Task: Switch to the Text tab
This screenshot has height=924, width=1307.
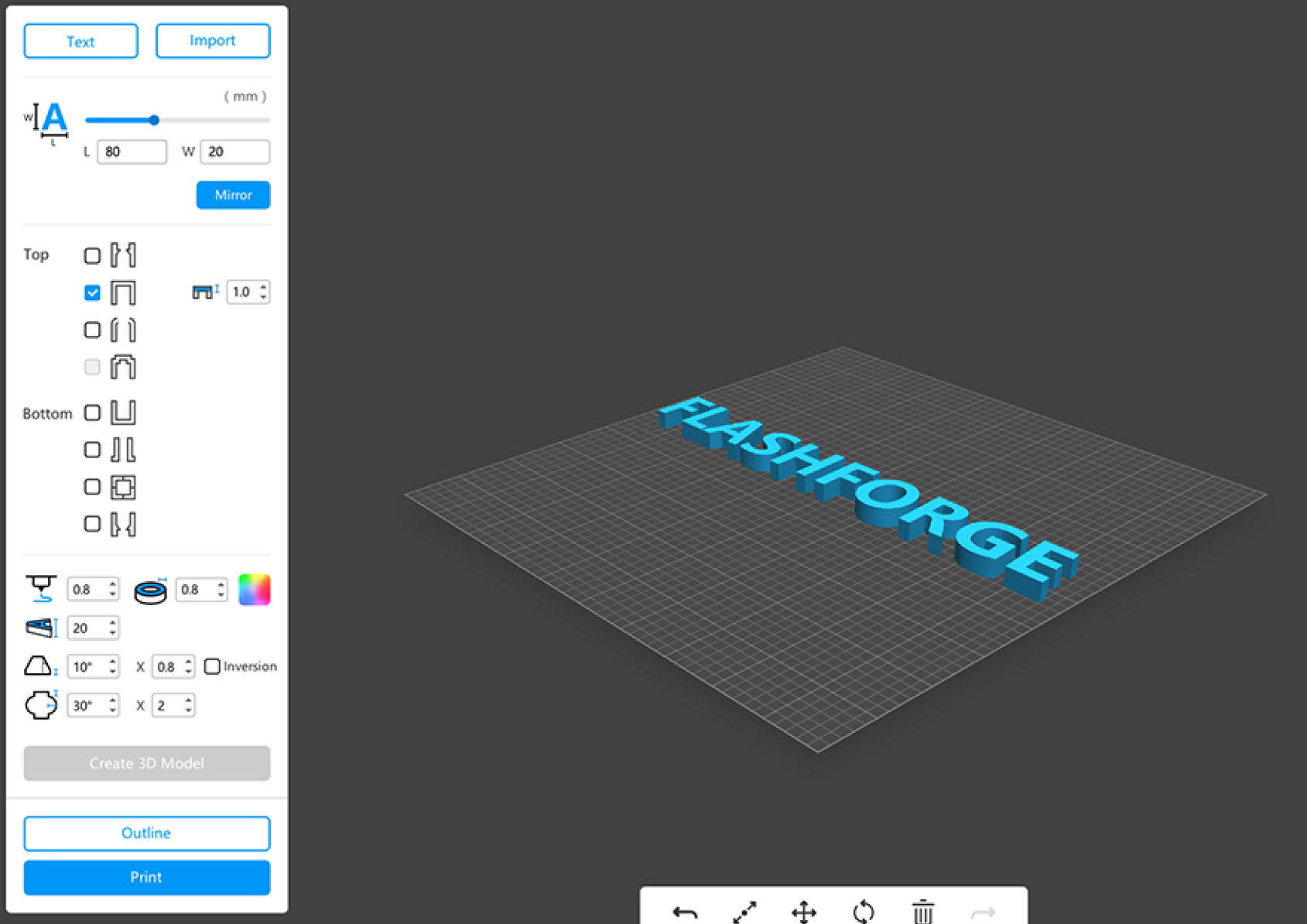Action: click(x=80, y=41)
